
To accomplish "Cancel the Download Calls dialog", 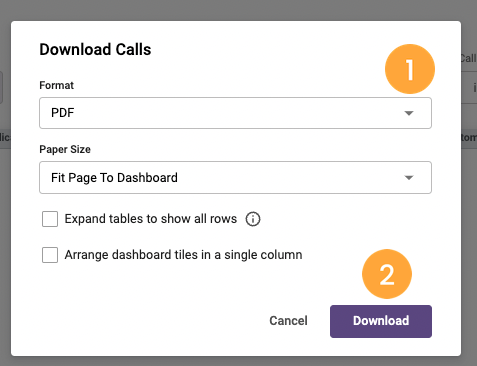I will (x=288, y=321).
